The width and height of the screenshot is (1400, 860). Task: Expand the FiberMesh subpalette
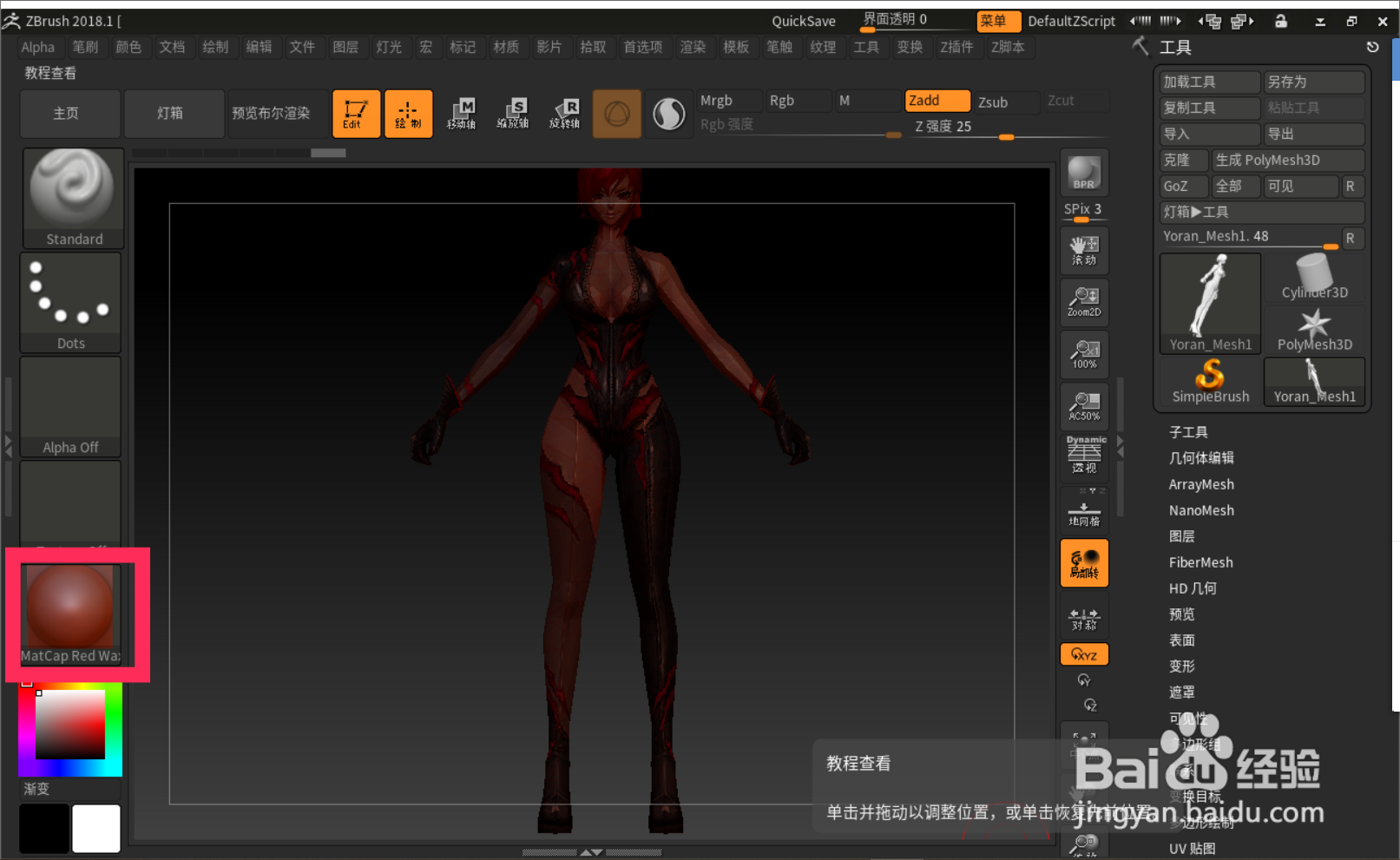coord(1200,562)
